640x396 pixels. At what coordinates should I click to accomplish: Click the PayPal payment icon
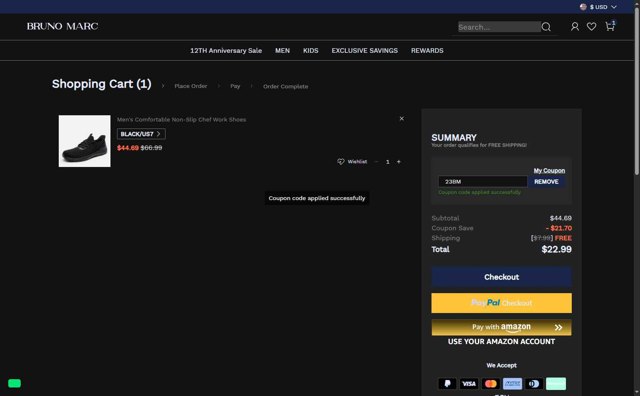447,383
